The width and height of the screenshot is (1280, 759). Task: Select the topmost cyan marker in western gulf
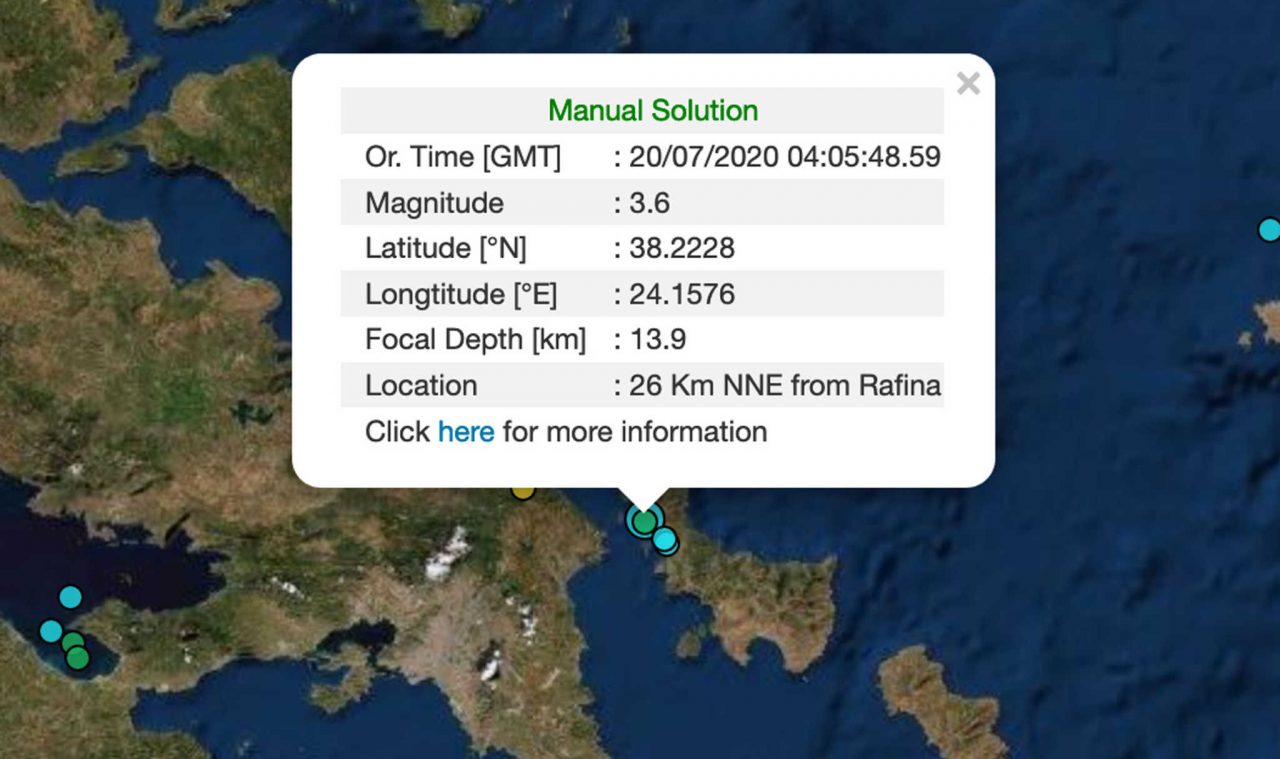(x=70, y=597)
